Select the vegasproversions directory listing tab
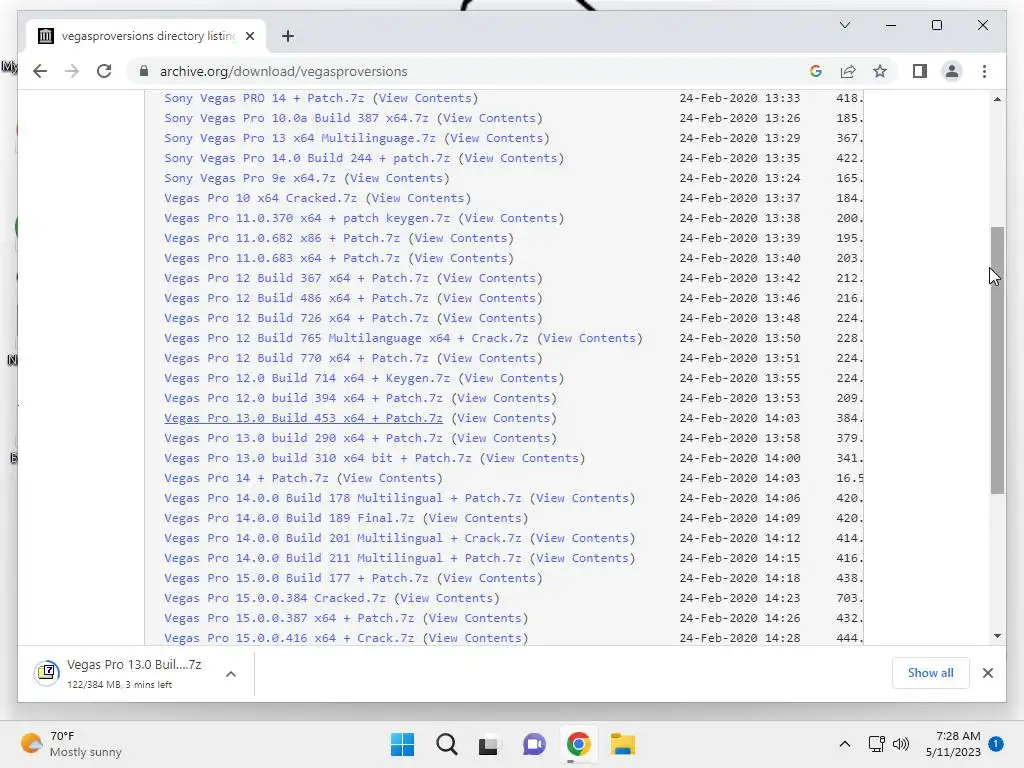This screenshot has width=1024, height=768. pos(146,36)
